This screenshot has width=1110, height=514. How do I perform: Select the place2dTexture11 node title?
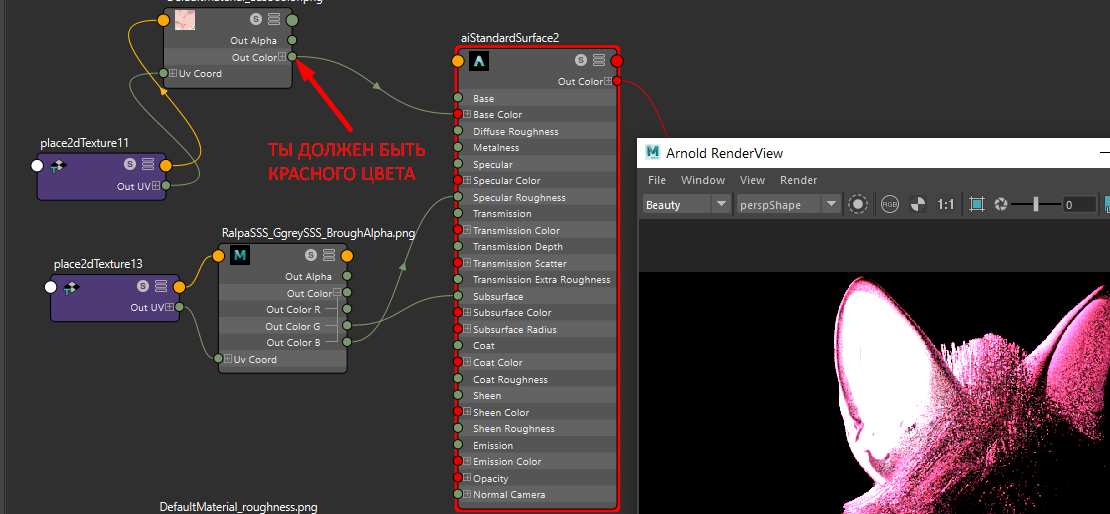(84, 143)
